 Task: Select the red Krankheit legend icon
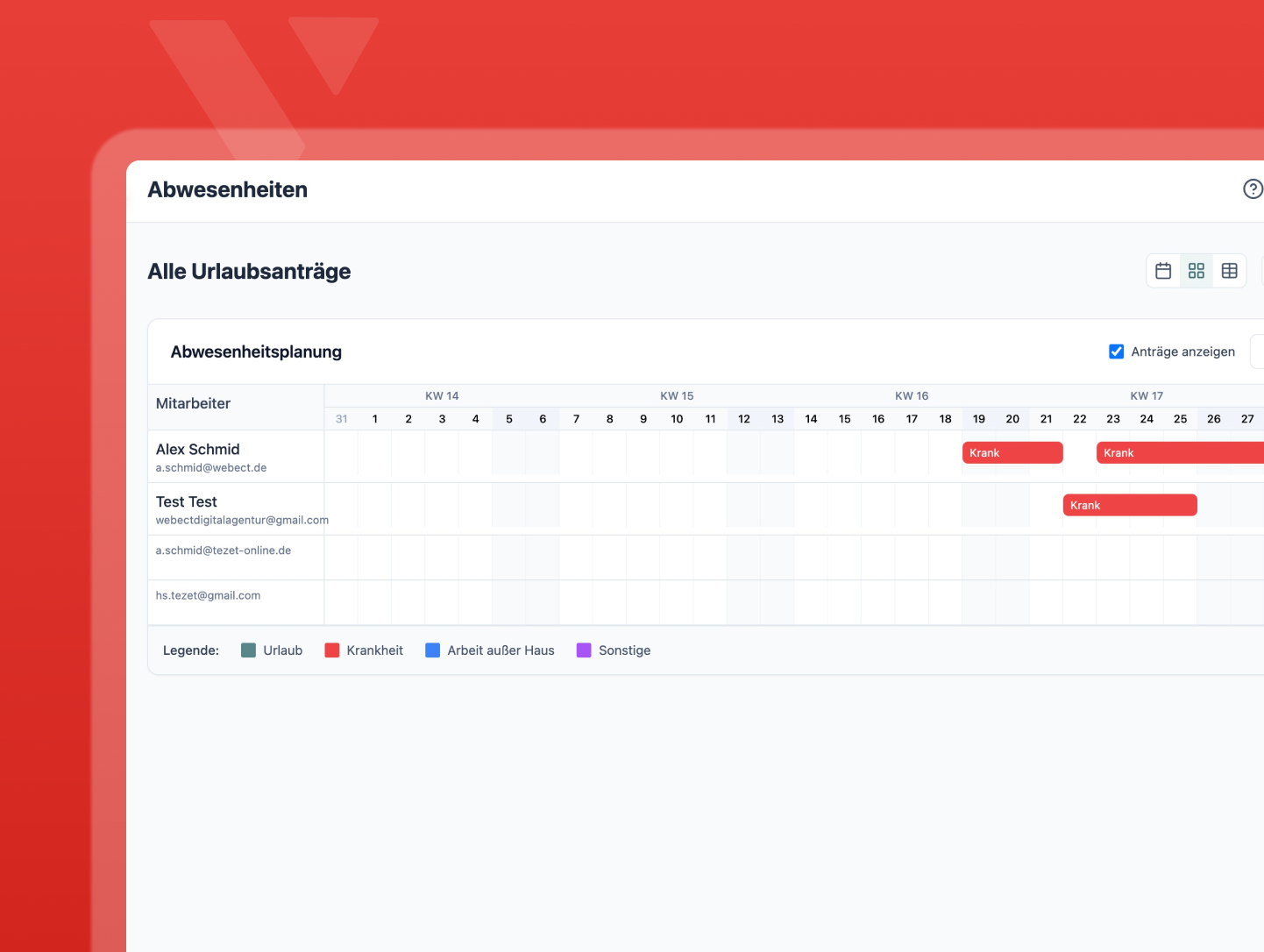(x=331, y=650)
